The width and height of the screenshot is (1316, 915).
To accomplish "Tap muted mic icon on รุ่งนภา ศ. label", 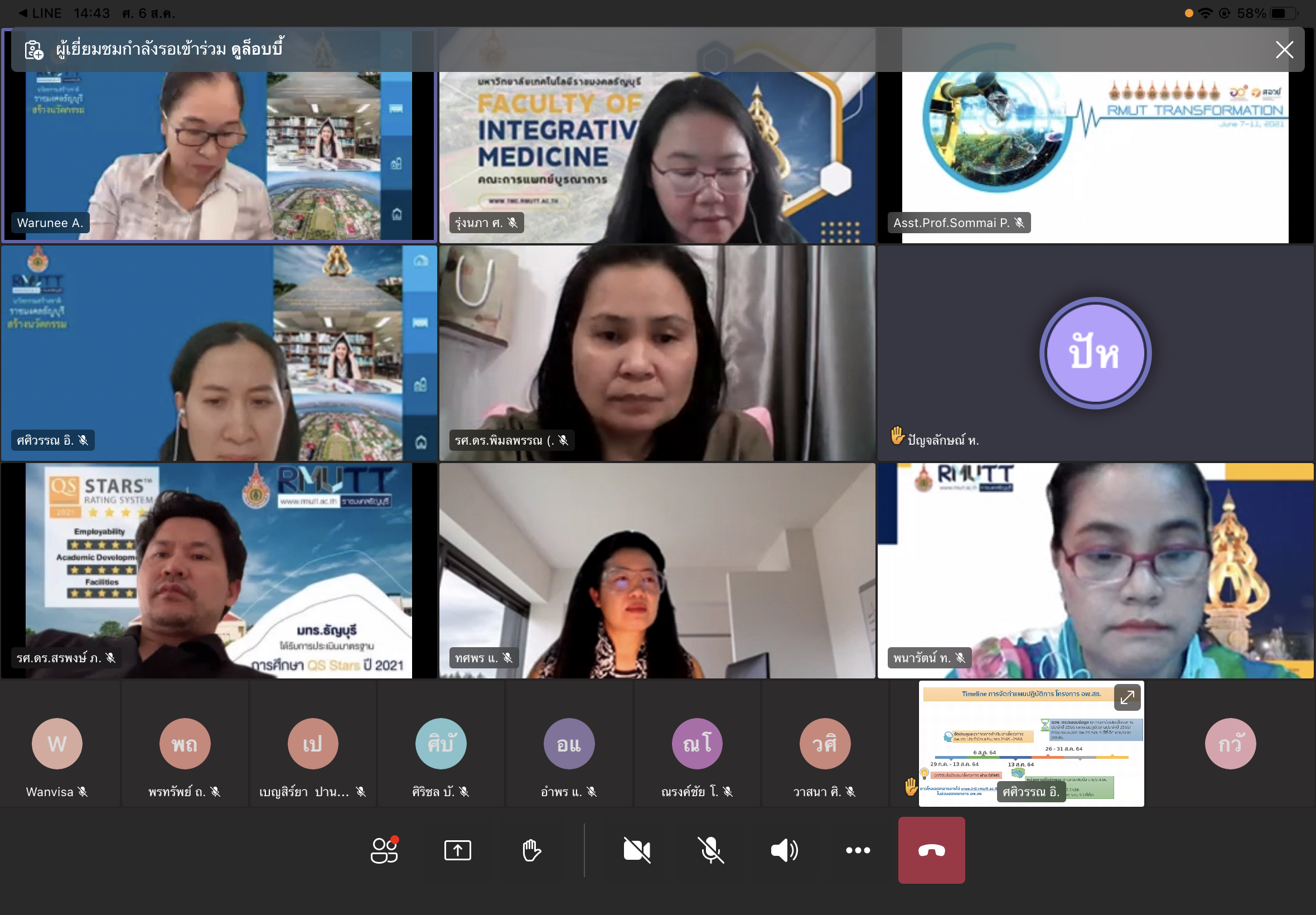I will (512, 223).
